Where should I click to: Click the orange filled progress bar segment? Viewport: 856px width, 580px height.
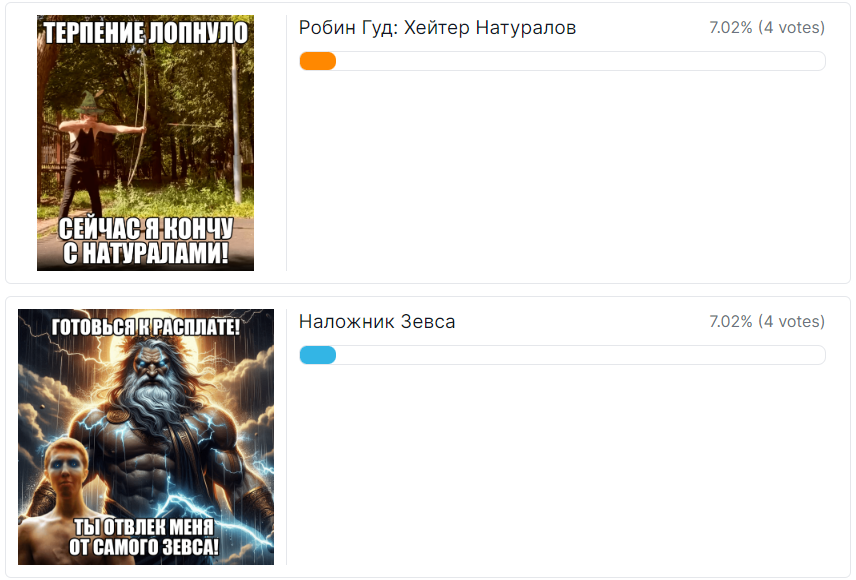click(318, 61)
